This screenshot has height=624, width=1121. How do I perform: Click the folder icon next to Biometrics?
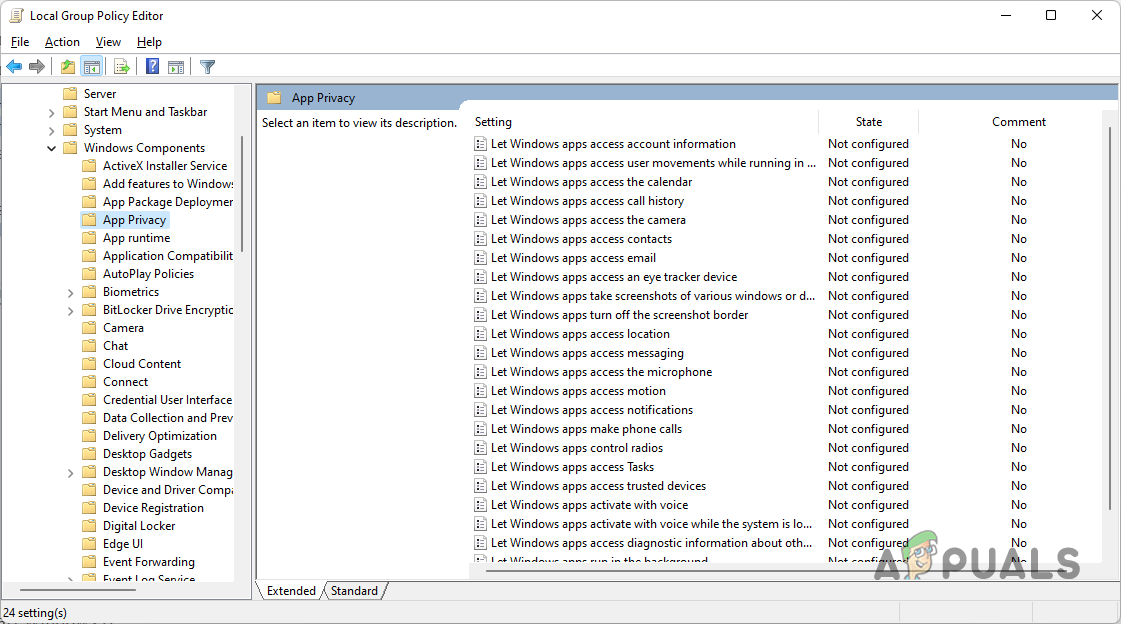(89, 292)
